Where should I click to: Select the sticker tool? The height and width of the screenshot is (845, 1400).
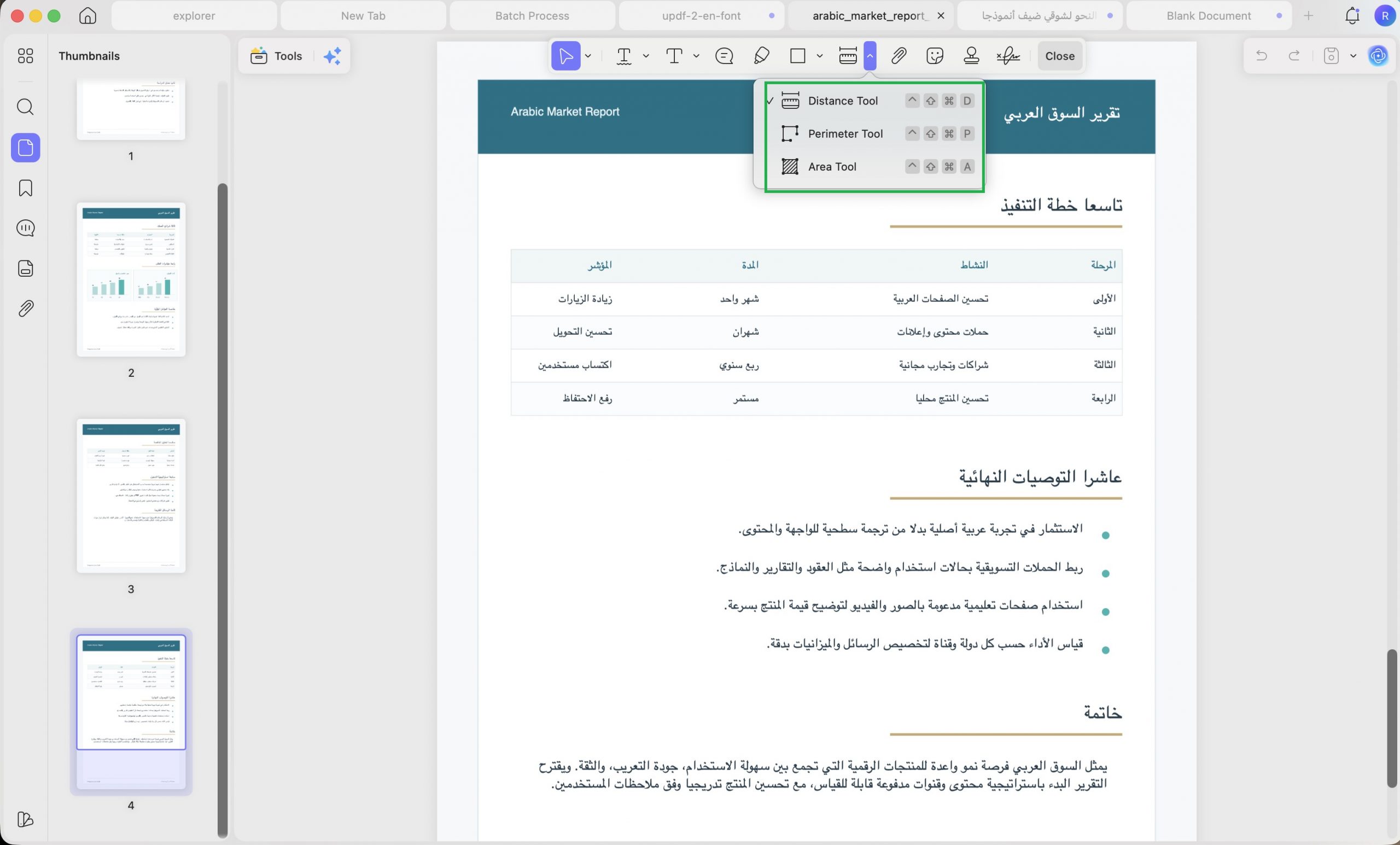coord(935,56)
